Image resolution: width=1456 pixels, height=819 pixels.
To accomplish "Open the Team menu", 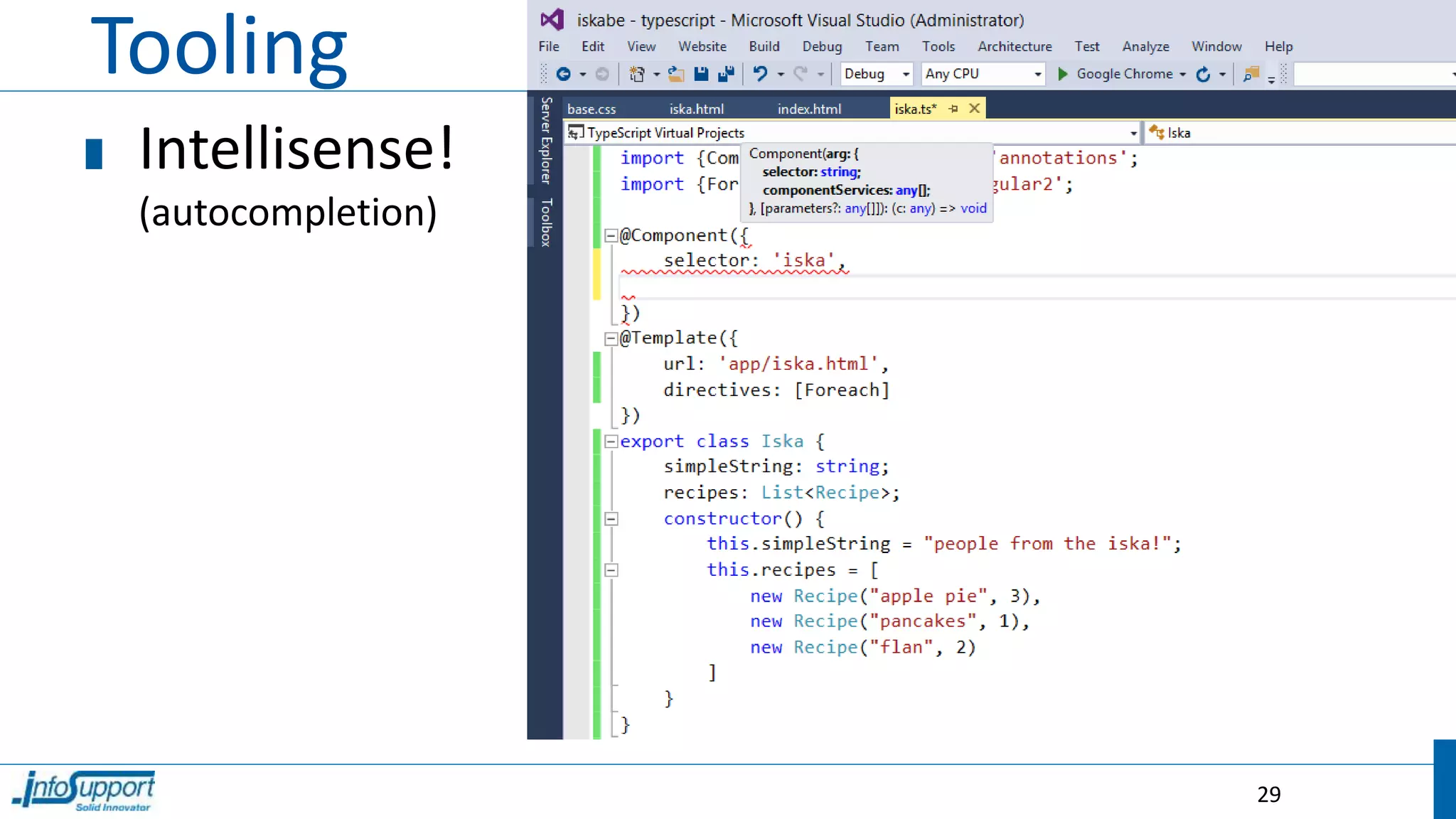I will (x=882, y=46).
